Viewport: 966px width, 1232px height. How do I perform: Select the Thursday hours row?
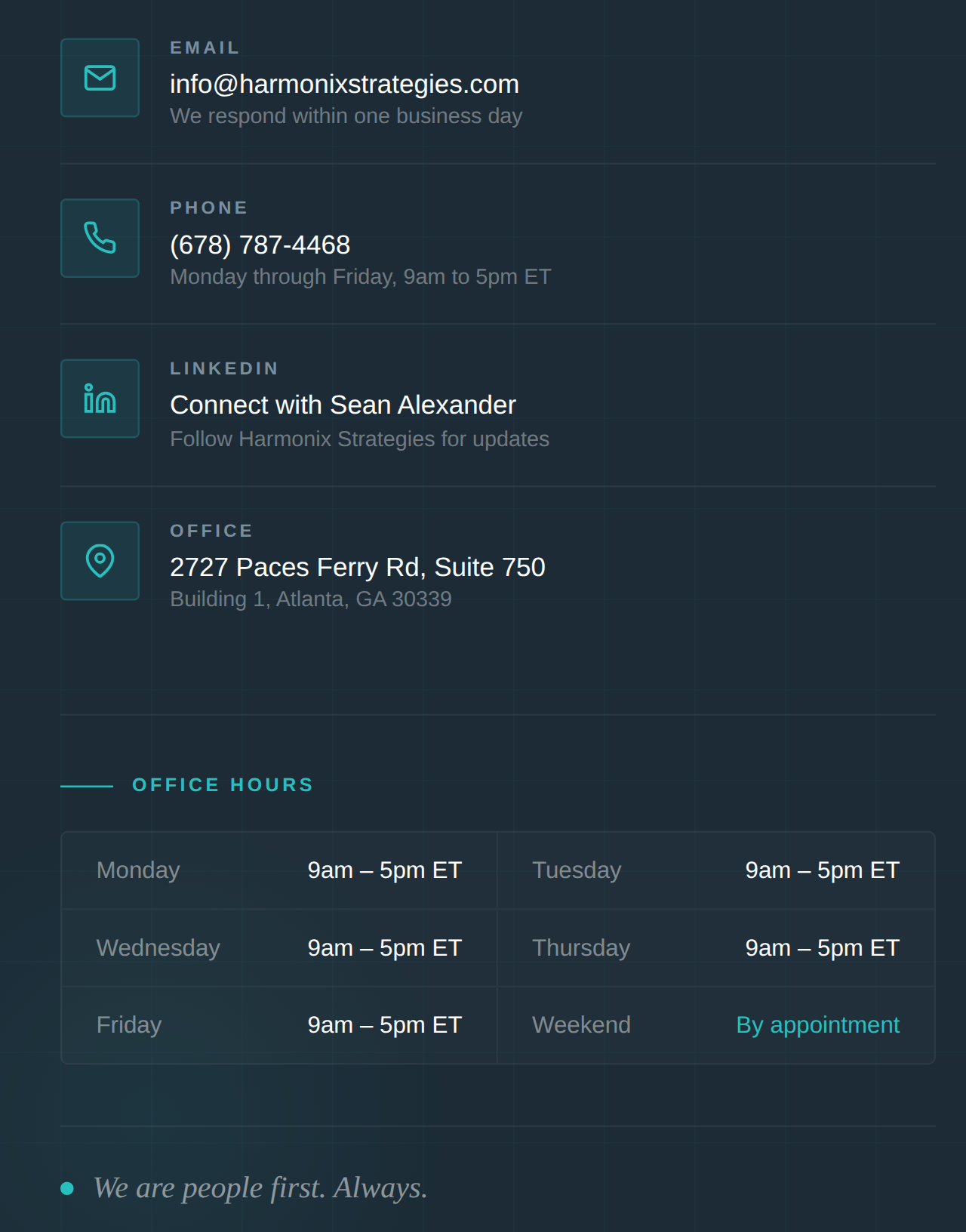pos(715,948)
